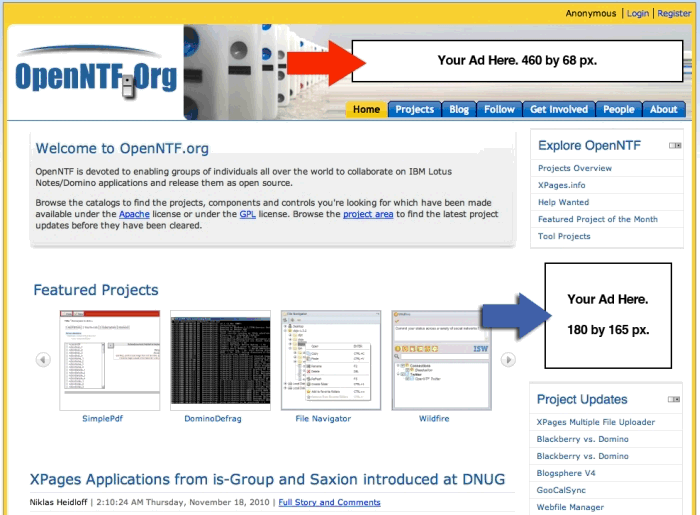
Task: Open Projects Overview in Explore panel
Action: pyautogui.click(x=575, y=168)
